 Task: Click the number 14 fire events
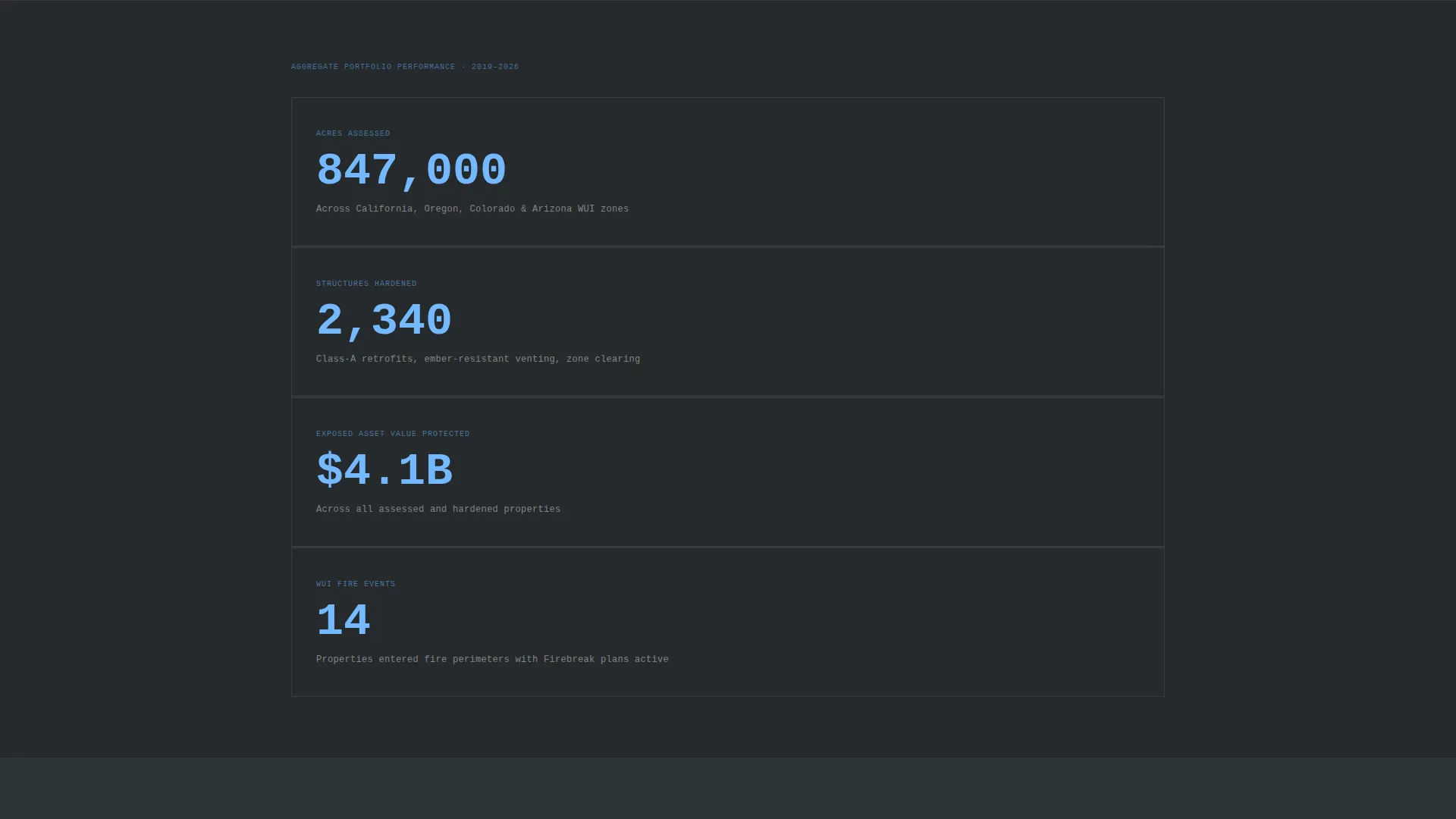(344, 621)
